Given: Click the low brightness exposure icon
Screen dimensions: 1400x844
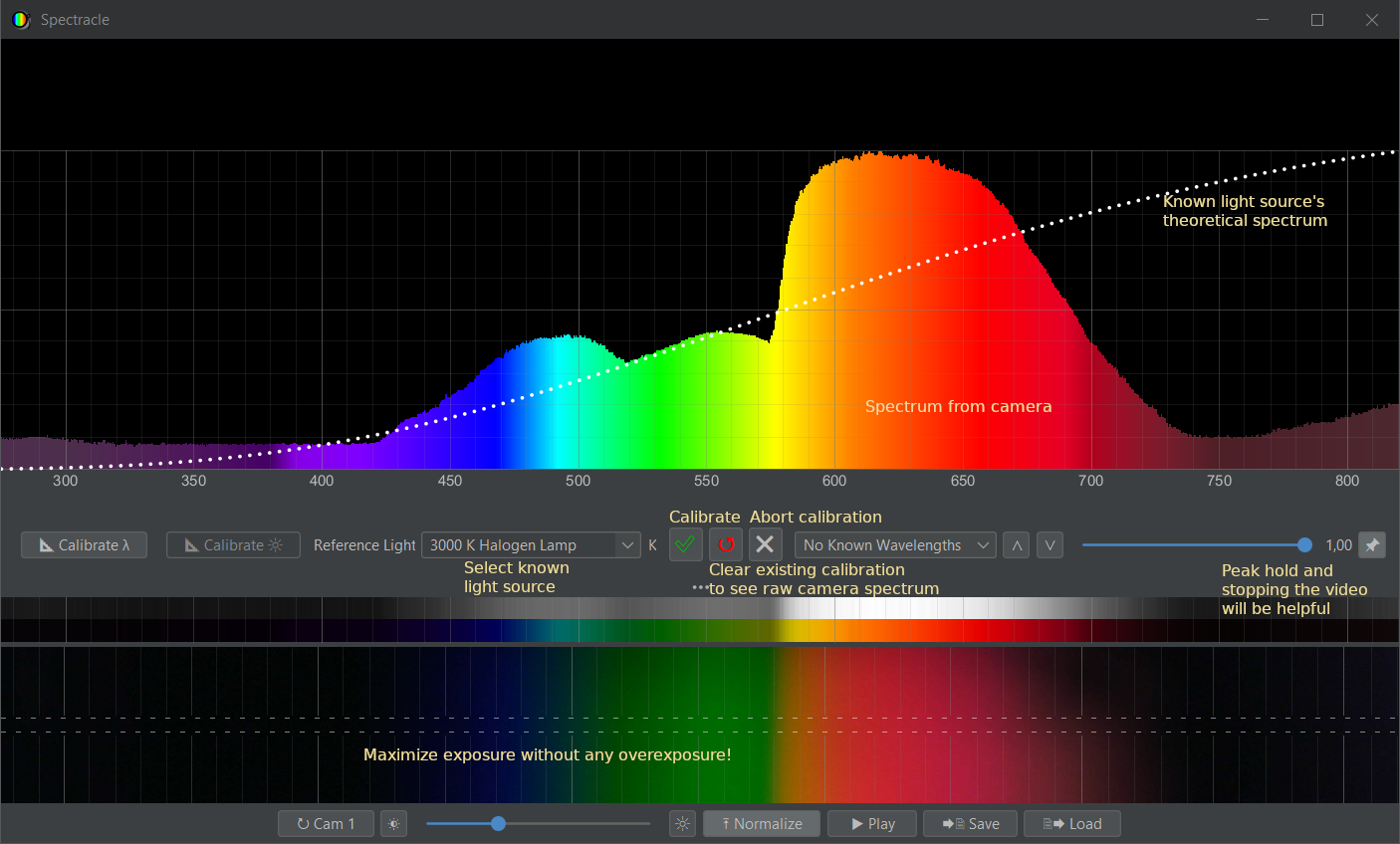Looking at the screenshot, I should (x=394, y=824).
